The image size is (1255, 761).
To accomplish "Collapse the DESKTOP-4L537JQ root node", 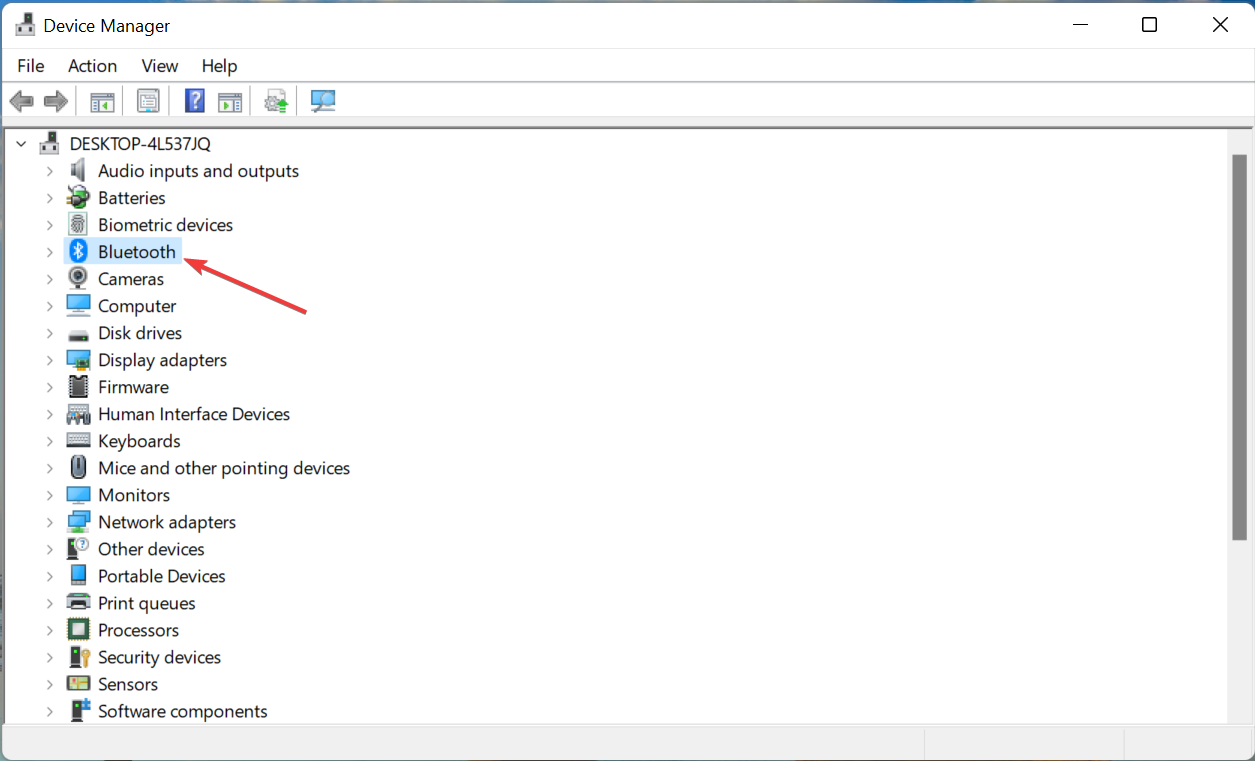I will [21, 144].
